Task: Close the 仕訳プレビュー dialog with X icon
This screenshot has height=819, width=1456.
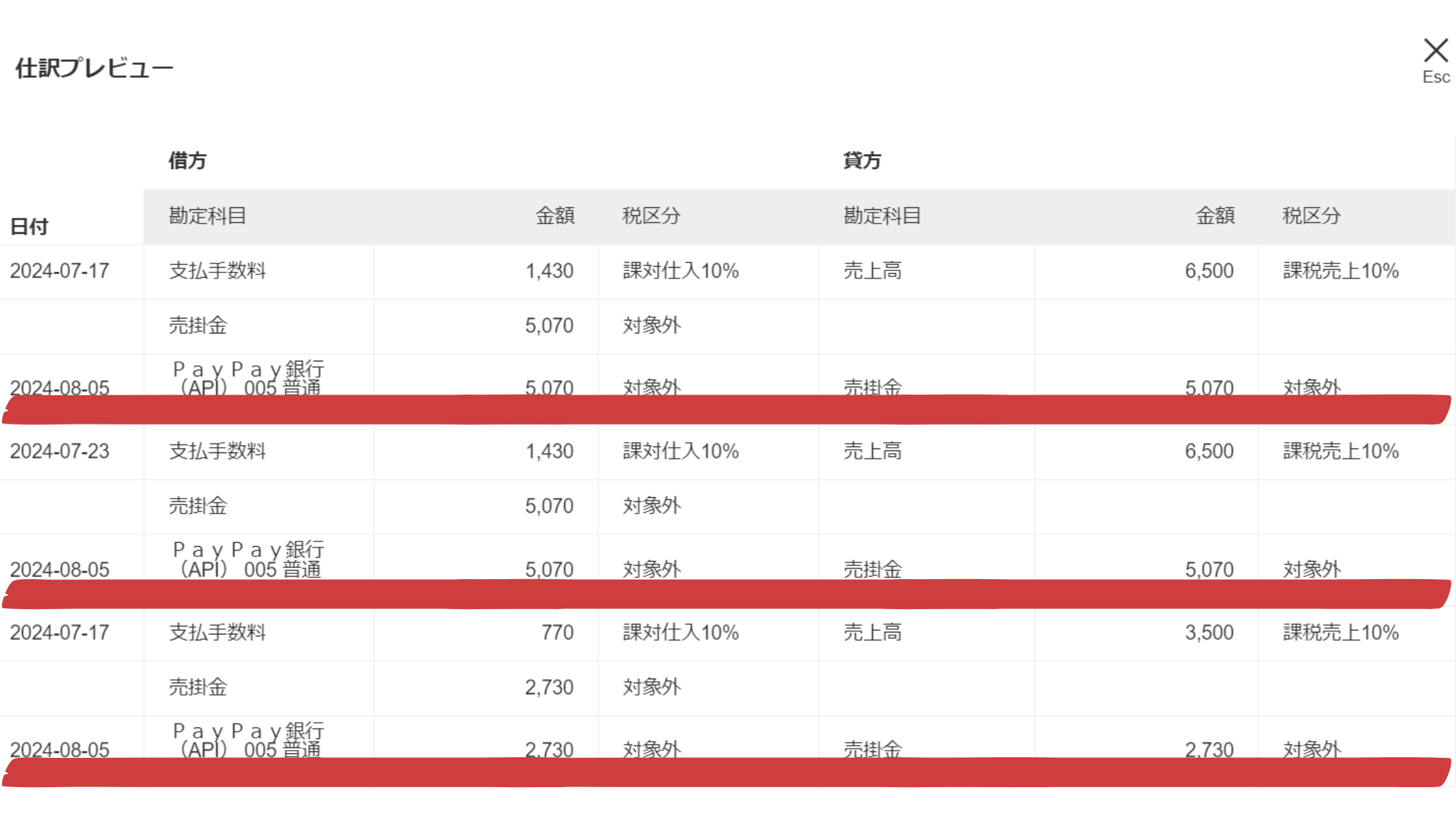Action: click(x=1435, y=52)
